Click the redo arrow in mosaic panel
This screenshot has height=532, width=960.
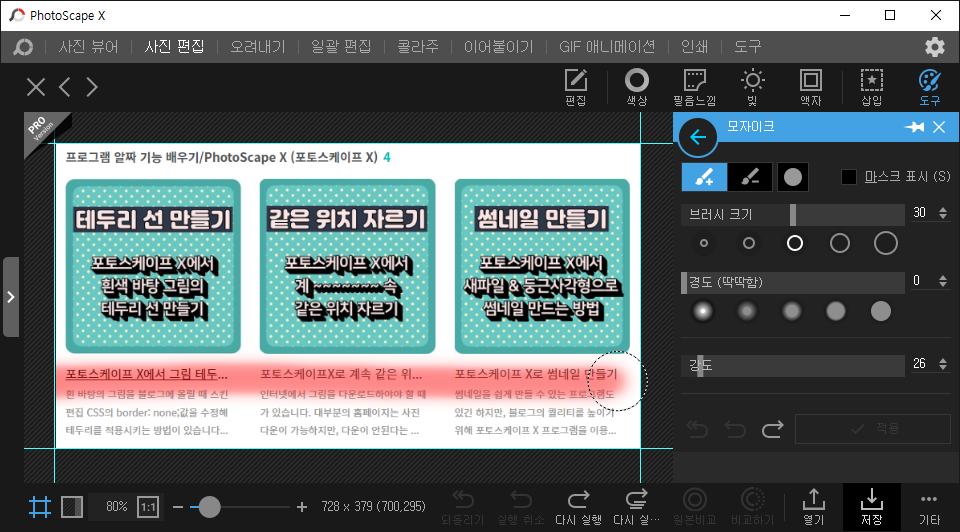pos(773,429)
